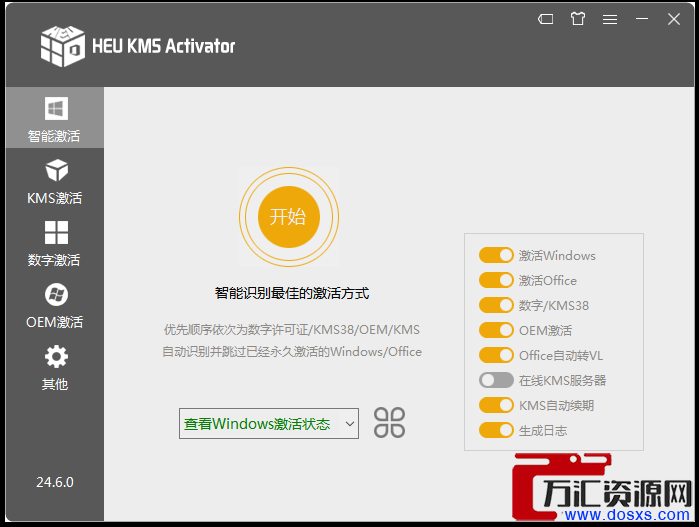Viewport: 699px width, 527px height.
Task: Close the HEU KMS Activator window
Action: (x=674, y=19)
